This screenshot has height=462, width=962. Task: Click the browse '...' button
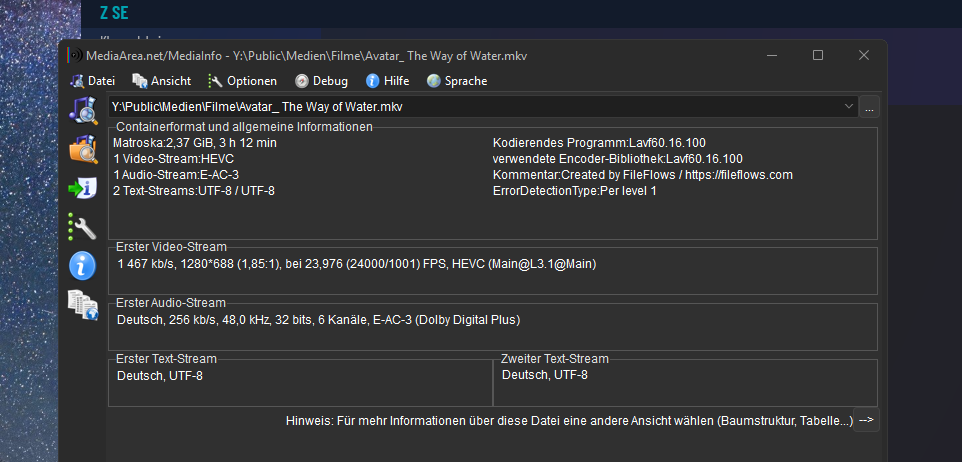tap(869, 107)
